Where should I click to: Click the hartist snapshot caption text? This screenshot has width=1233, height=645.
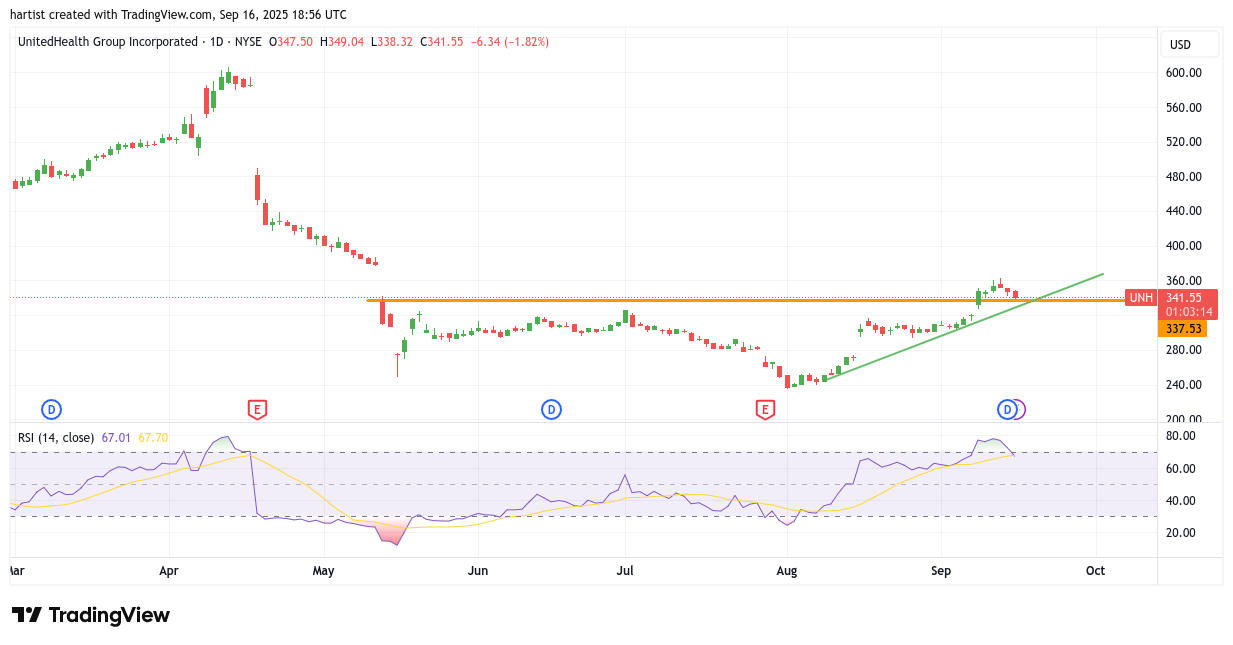pos(178,14)
